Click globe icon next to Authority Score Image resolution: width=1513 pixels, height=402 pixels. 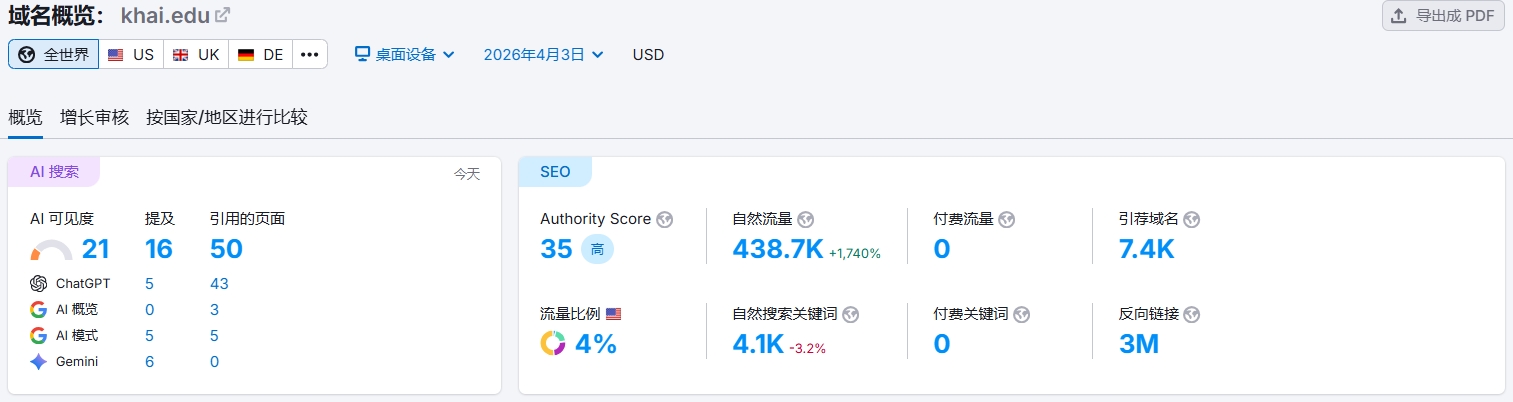tap(665, 219)
